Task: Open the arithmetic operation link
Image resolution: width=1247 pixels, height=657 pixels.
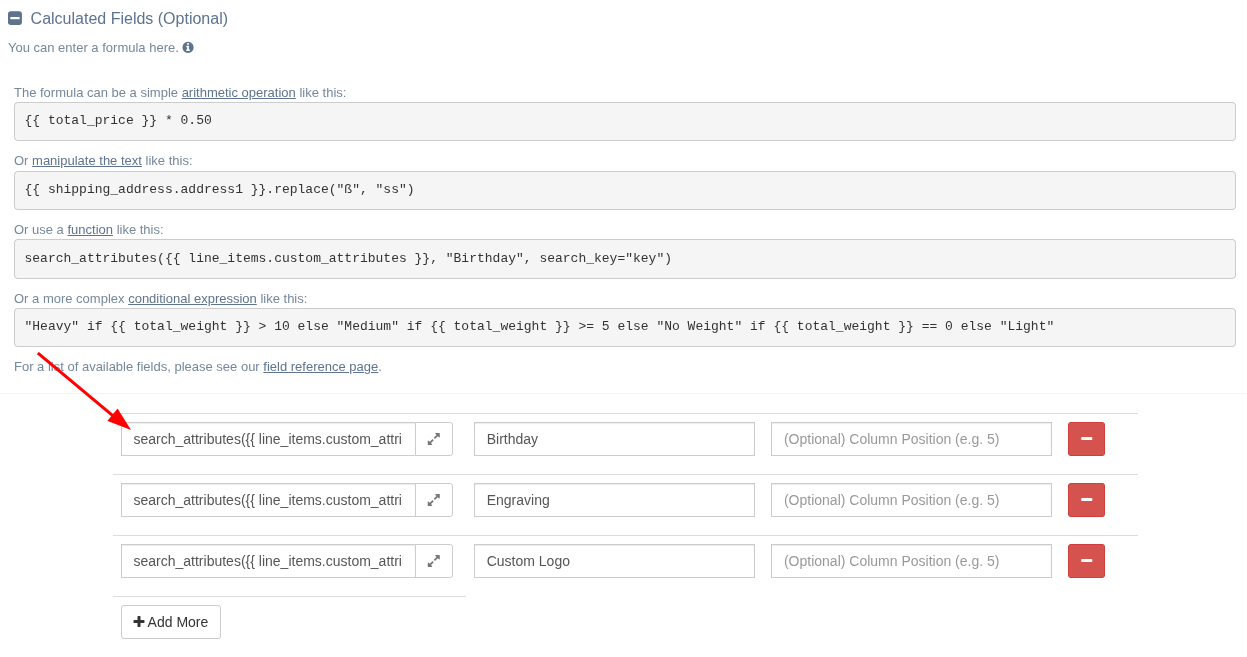Action: pyautogui.click(x=238, y=92)
